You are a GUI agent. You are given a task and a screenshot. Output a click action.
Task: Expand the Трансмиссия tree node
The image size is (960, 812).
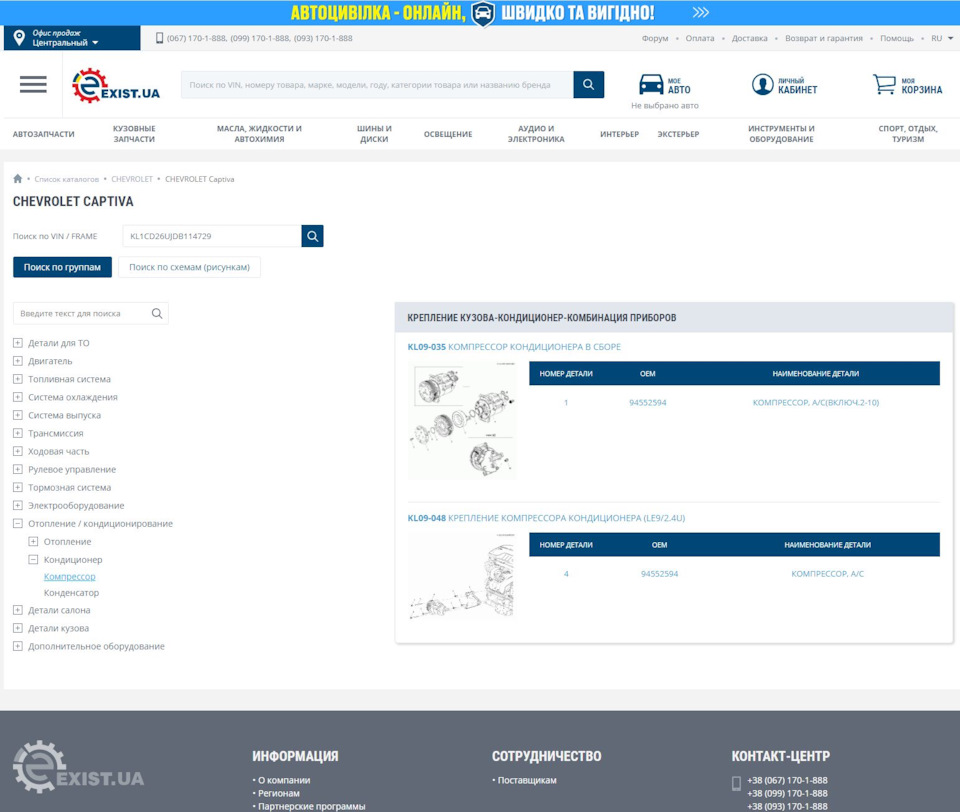(x=18, y=433)
